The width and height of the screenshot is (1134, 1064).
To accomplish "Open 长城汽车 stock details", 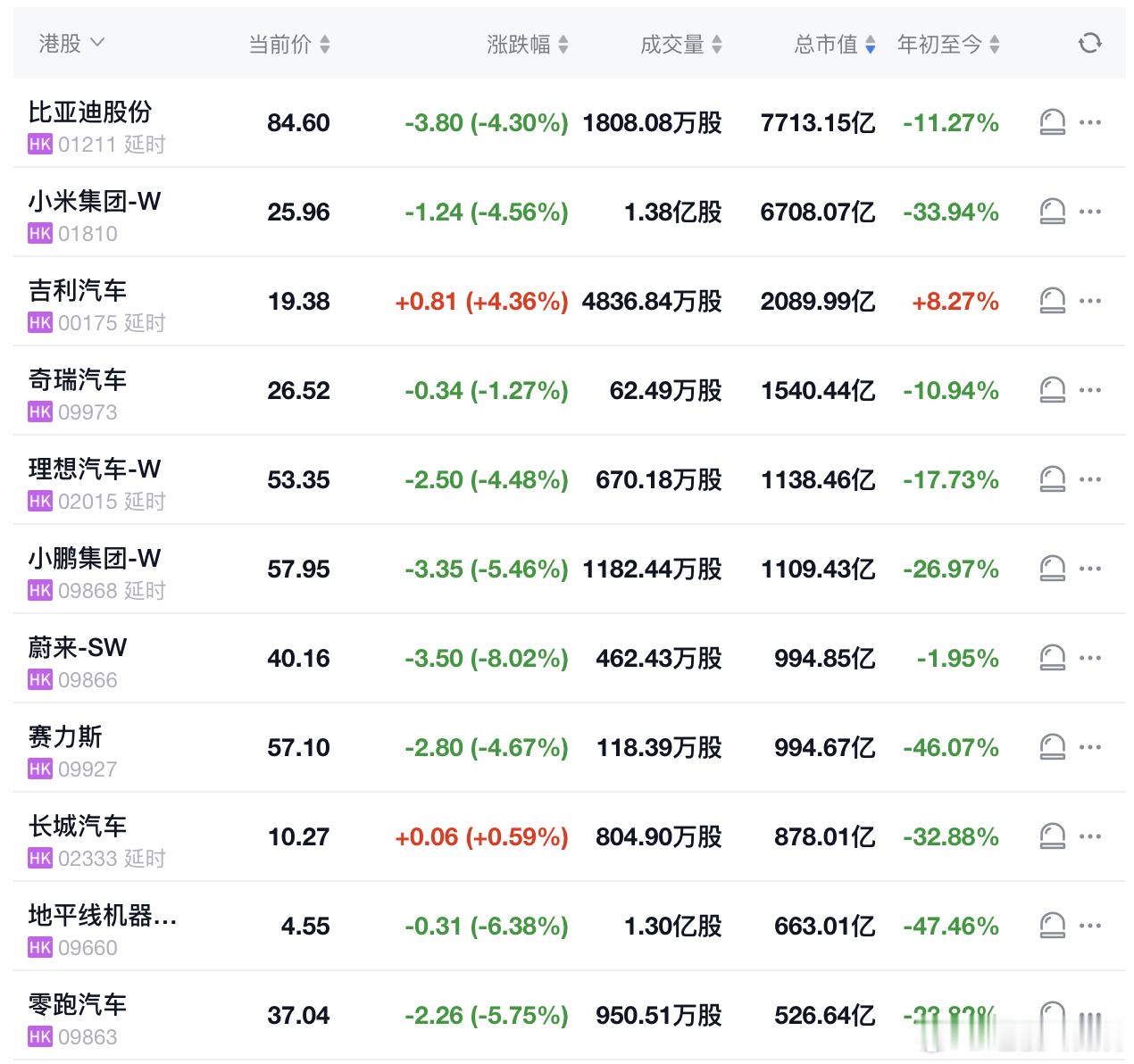I will coord(78,826).
